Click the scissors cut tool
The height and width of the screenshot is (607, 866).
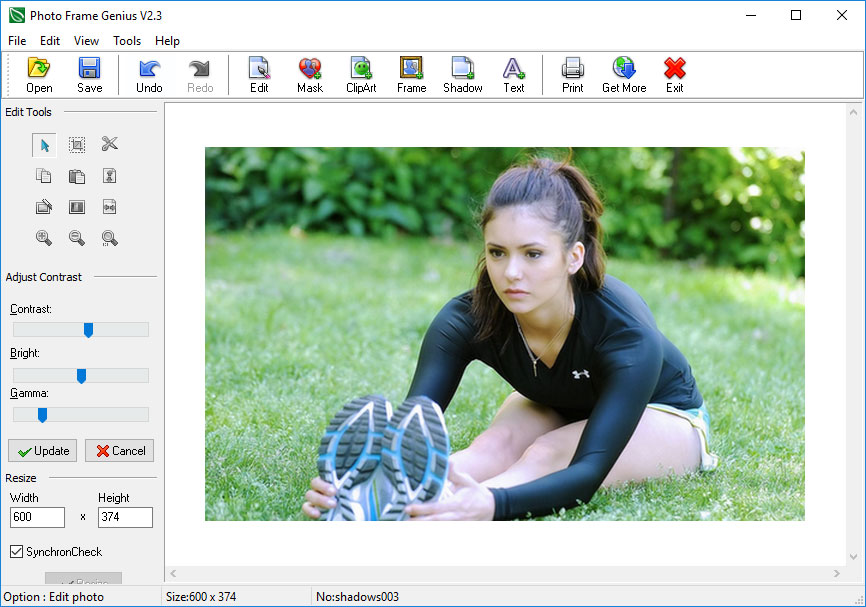(x=109, y=145)
